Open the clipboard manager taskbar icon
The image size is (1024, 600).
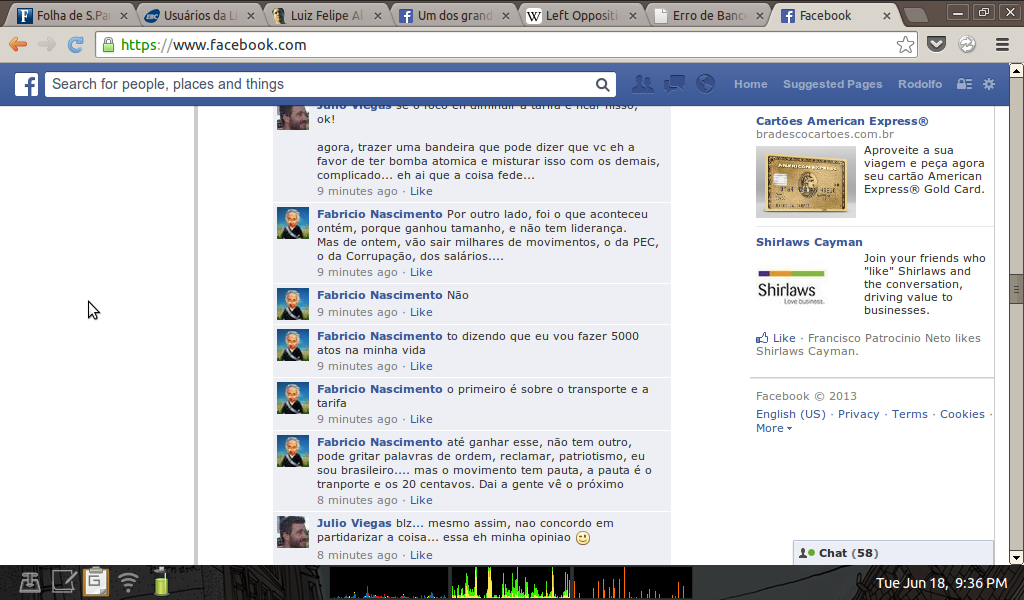click(x=95, y=581)
